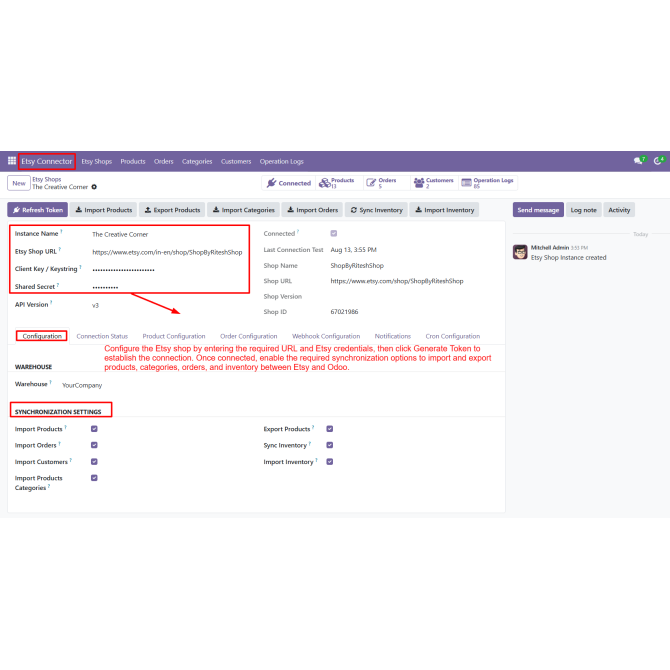Image resolution: width=670 pixels, height=670 pixels.
Task: Open the Products stat button
Action: tap(339, 183)
